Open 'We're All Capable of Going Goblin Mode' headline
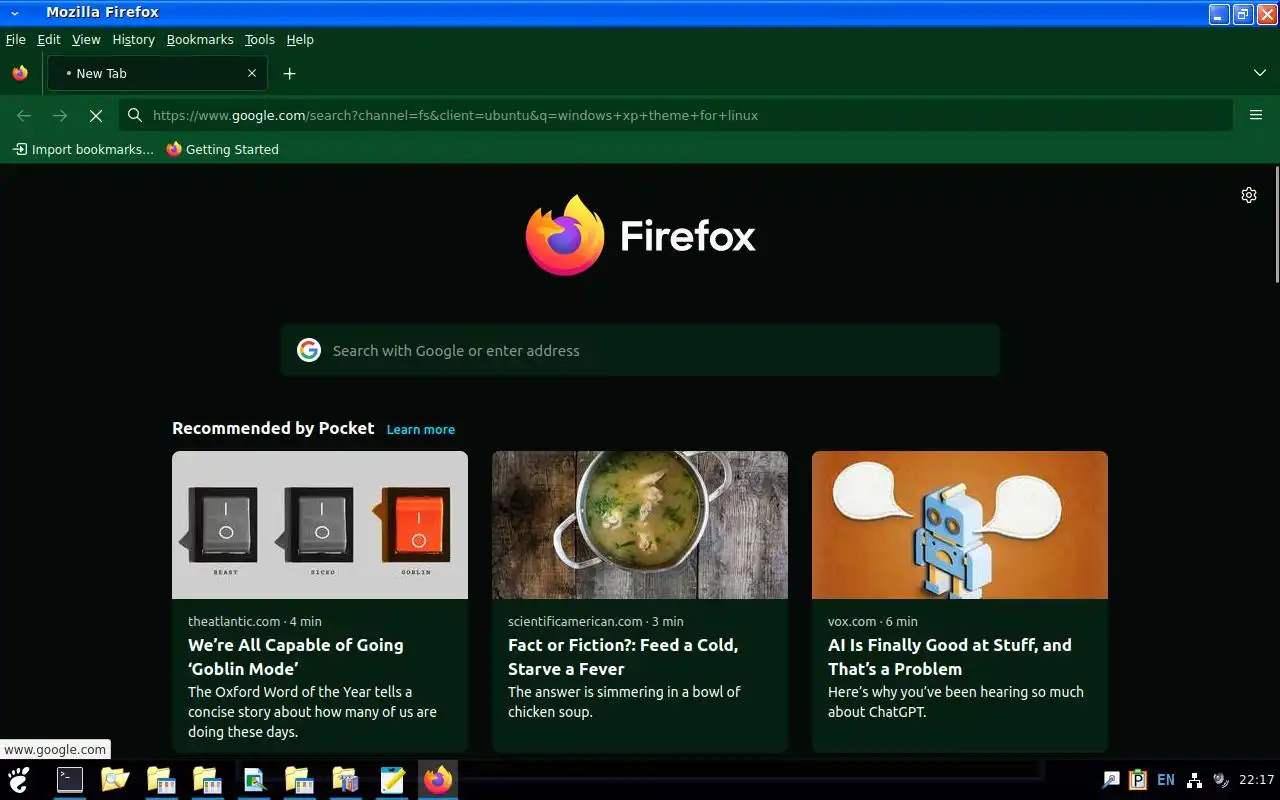This screenshot has height=800, width=1280. [x=296, y=657]
